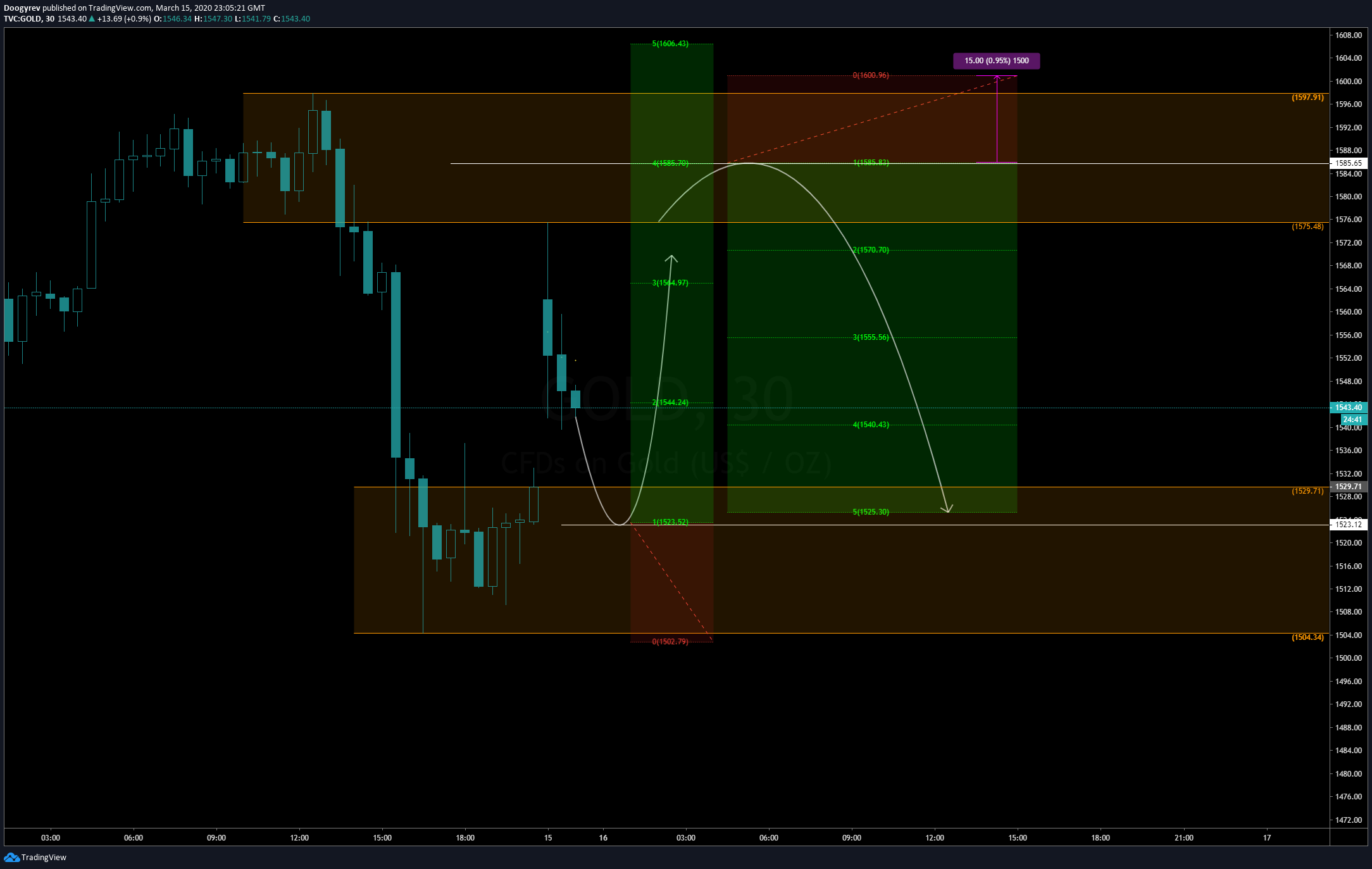This screenshot has height=869, width=1372.
Task: Click the Fibonacci label 5(1606.43)
Action: coord(670,44)
